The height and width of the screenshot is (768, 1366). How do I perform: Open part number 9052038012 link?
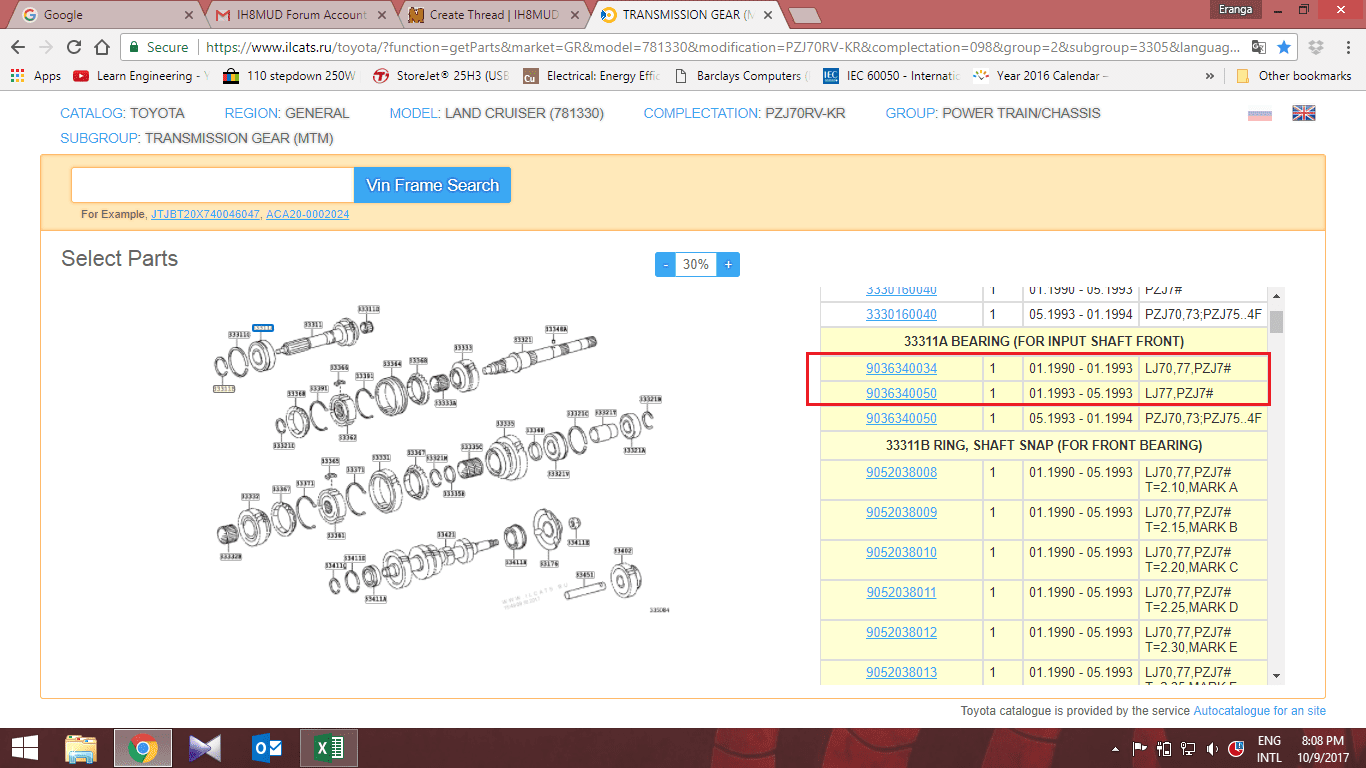pyautogui.click(x=901, y=632)
